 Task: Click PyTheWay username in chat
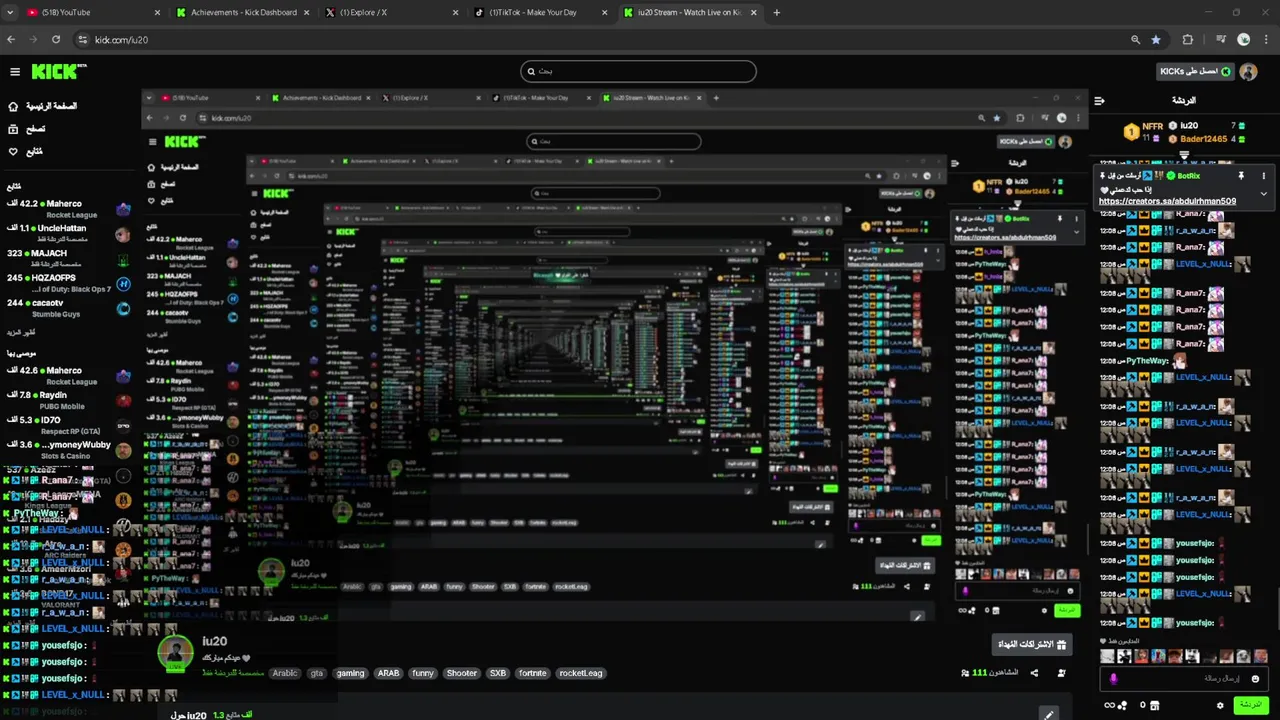click(1147, 361)
